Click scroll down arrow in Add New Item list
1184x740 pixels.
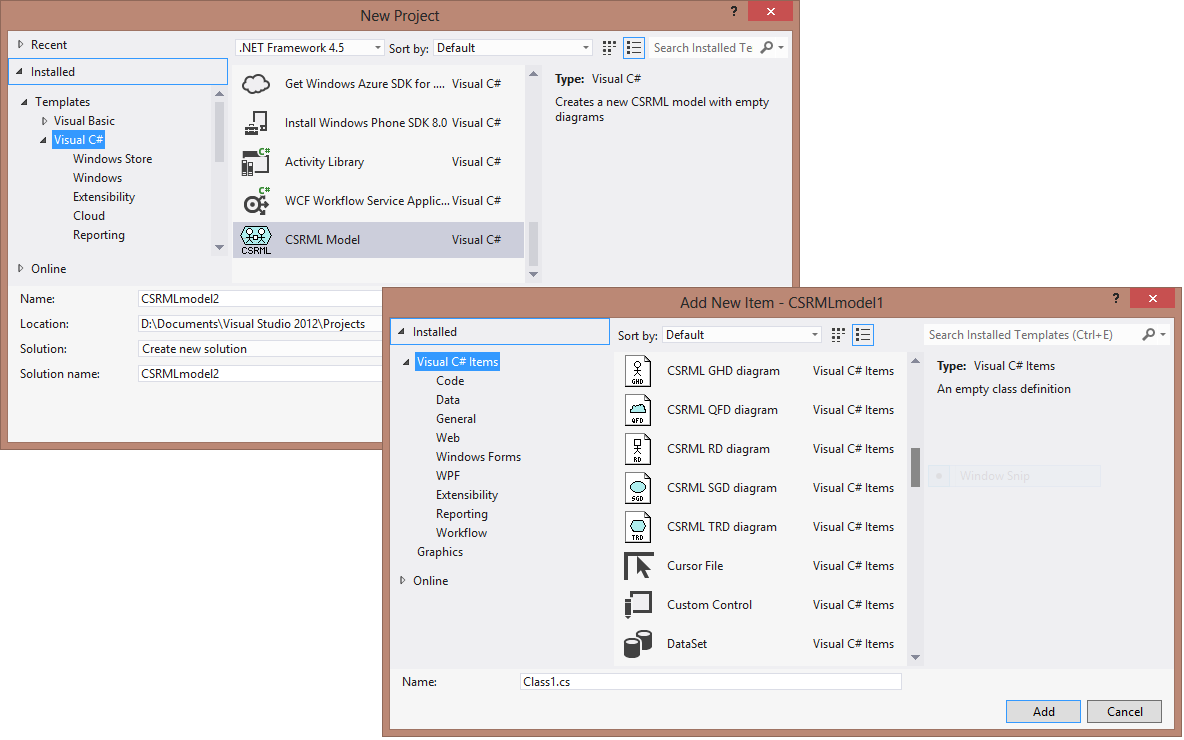(916, 658)
